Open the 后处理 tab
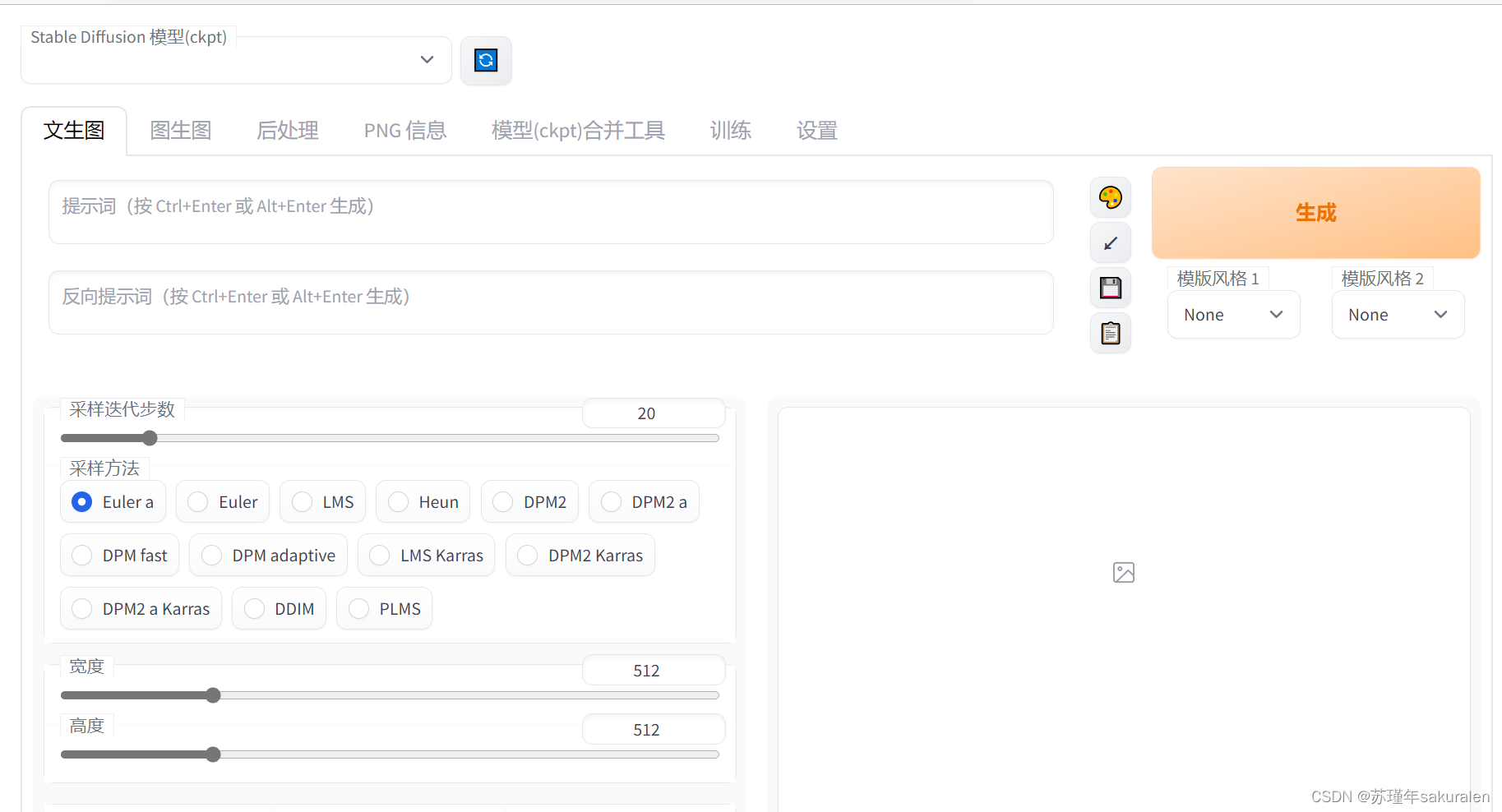 (x=288, y=131)
